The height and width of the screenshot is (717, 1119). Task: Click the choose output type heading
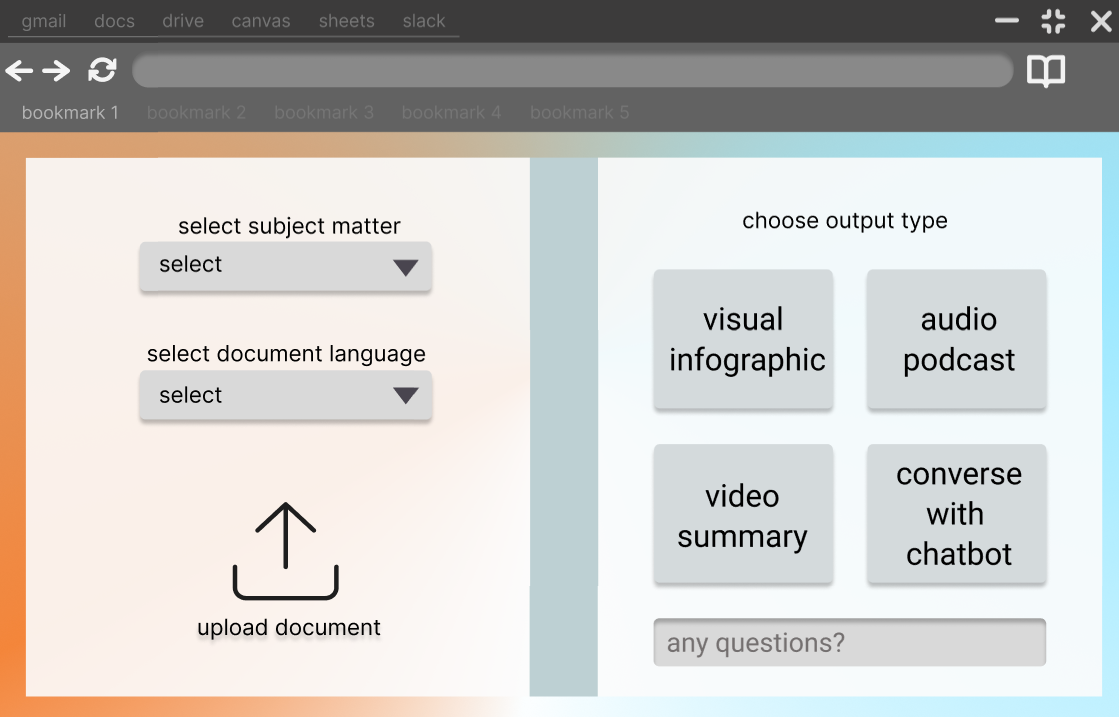844,221
